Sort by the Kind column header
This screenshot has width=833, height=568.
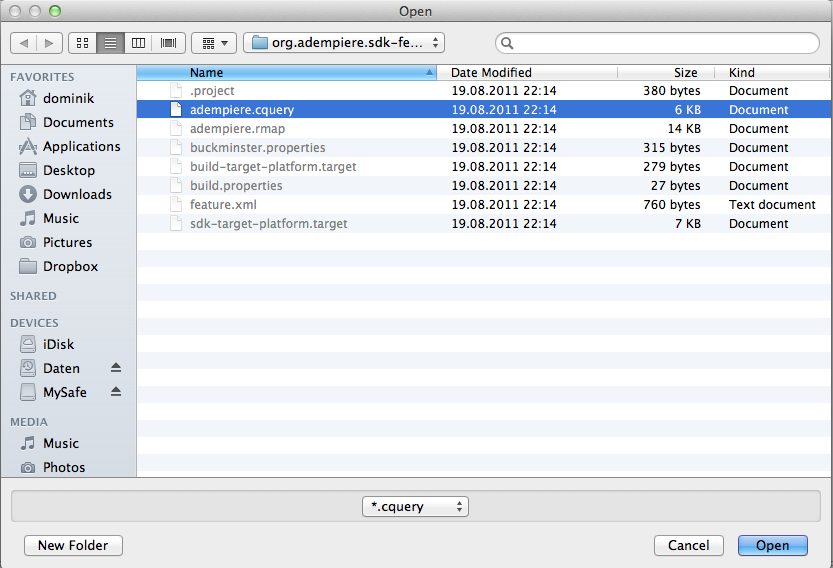click(772, 73)
